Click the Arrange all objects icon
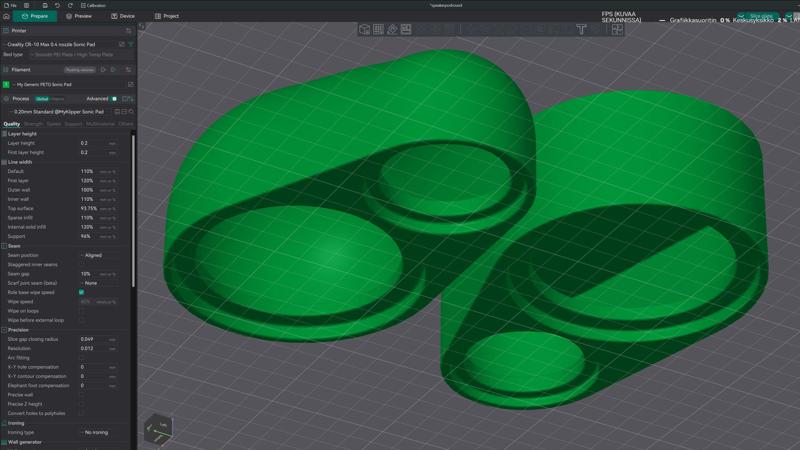This screenshot has height=450, width=800. point(406,30)
